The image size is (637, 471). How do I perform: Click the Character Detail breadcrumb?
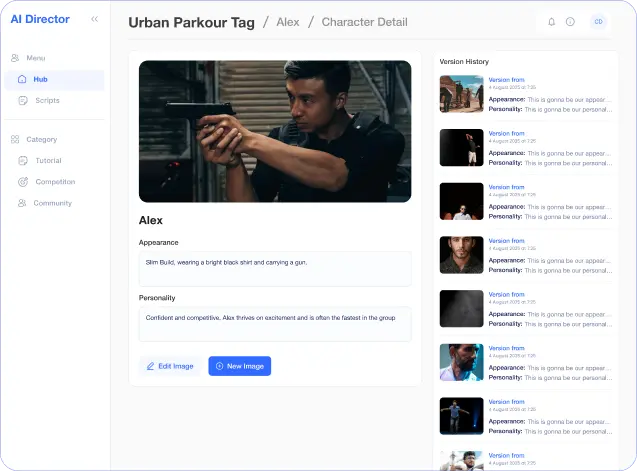click(x=364, y=22)
